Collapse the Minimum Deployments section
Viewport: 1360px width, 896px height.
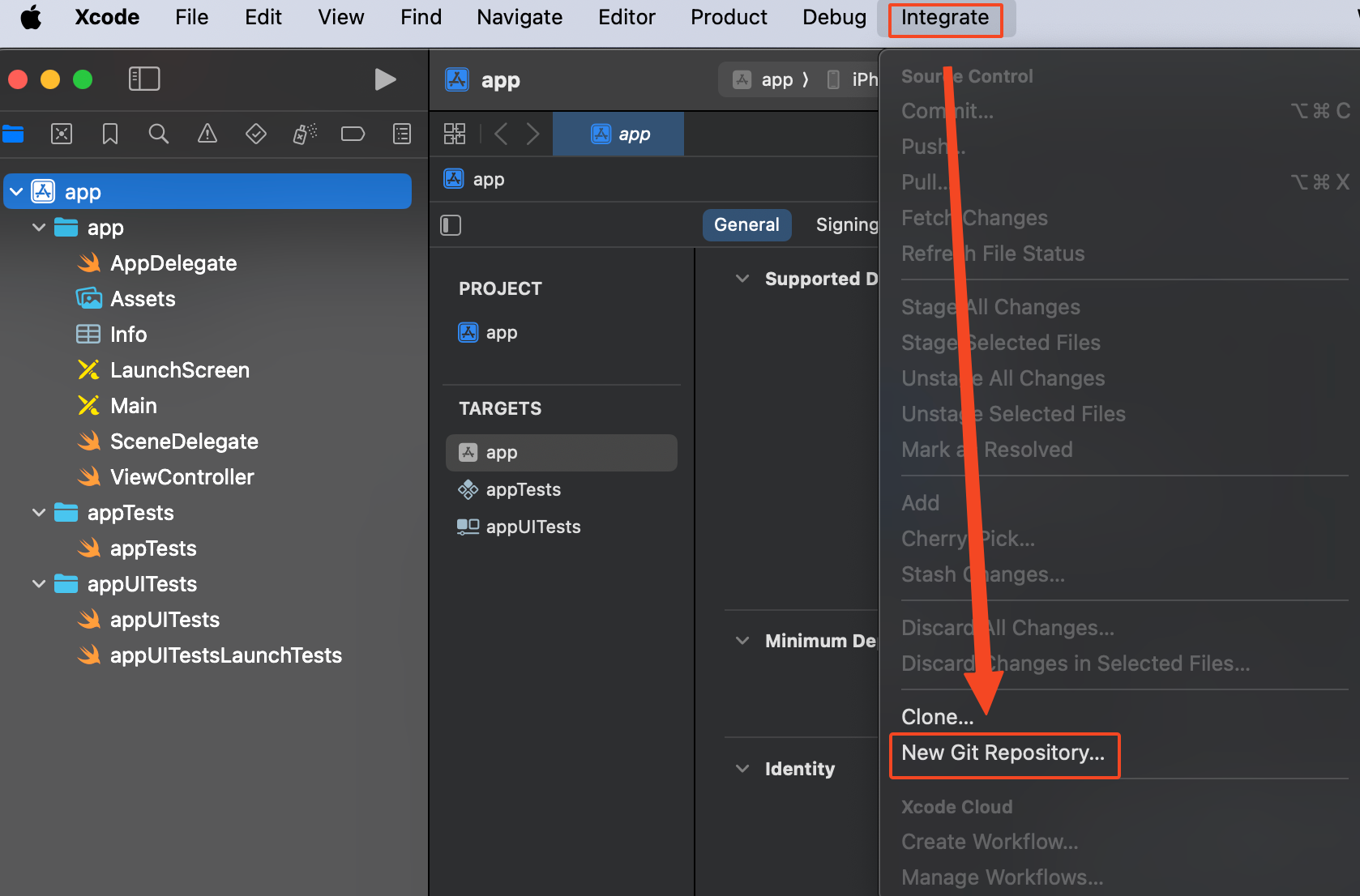[x=742, y=641]
